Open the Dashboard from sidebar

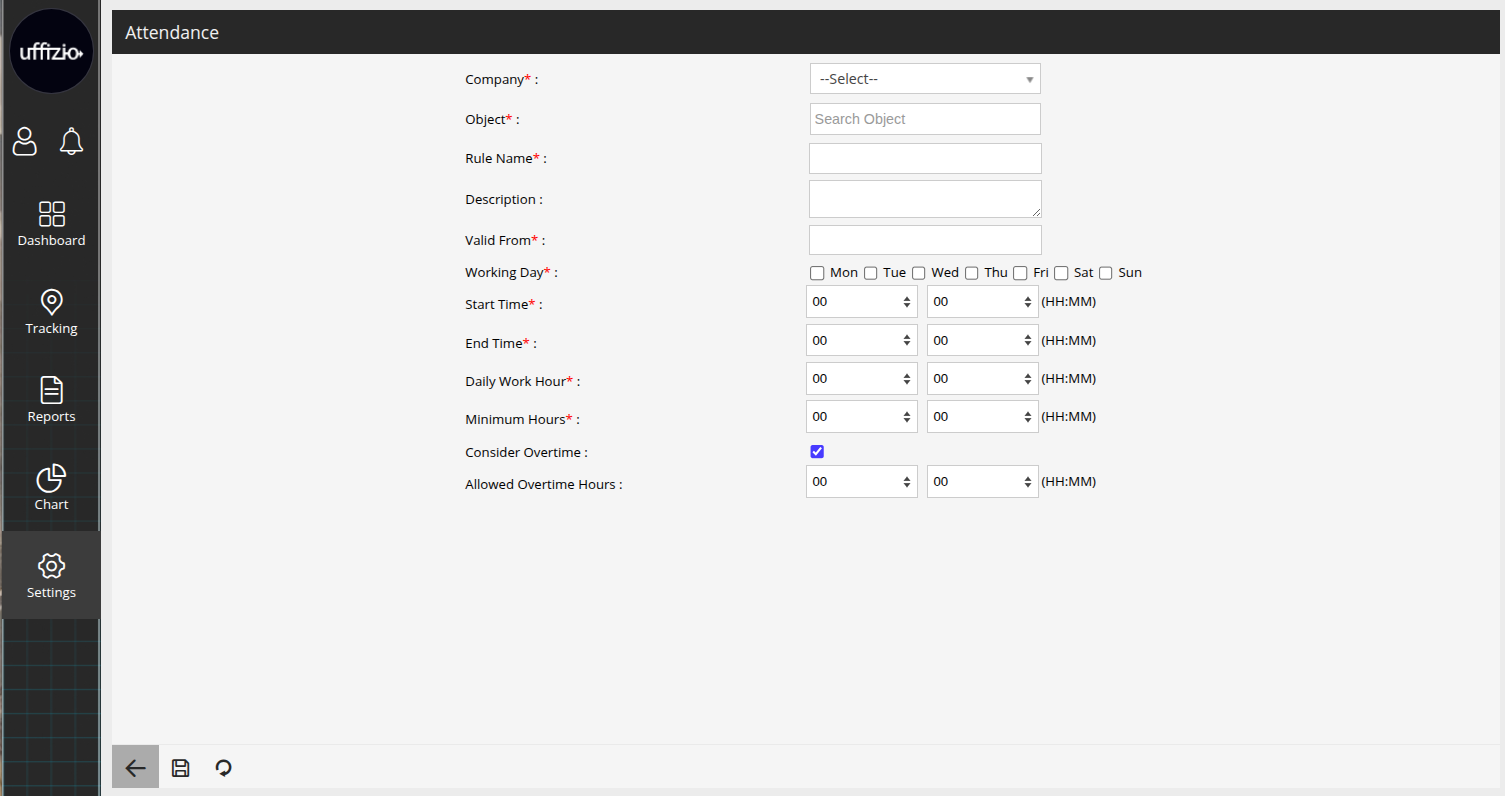click(51, 223)
